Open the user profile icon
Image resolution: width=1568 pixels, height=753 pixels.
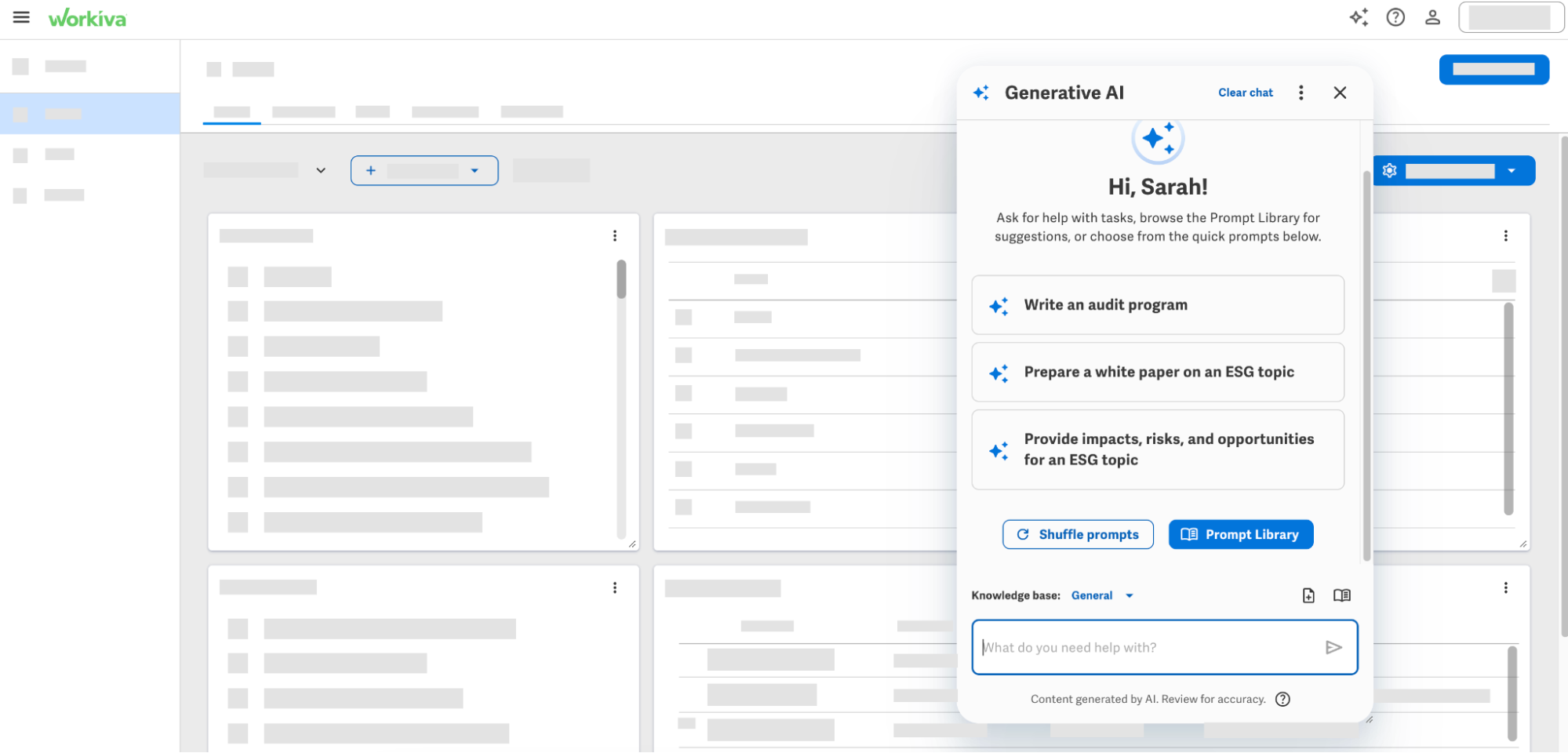pyautogui.click(x=1432, y=17)
